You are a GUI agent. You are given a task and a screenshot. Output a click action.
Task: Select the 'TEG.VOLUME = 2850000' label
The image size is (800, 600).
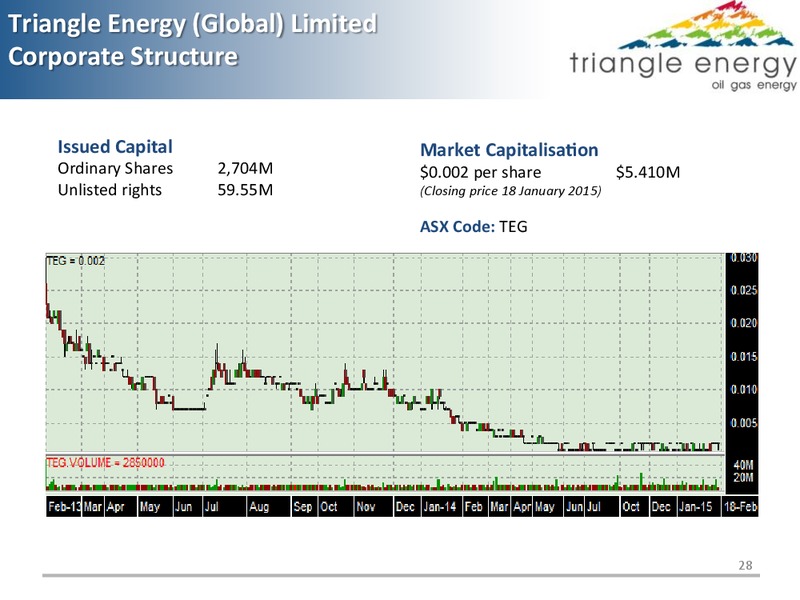tap(106, 463)
